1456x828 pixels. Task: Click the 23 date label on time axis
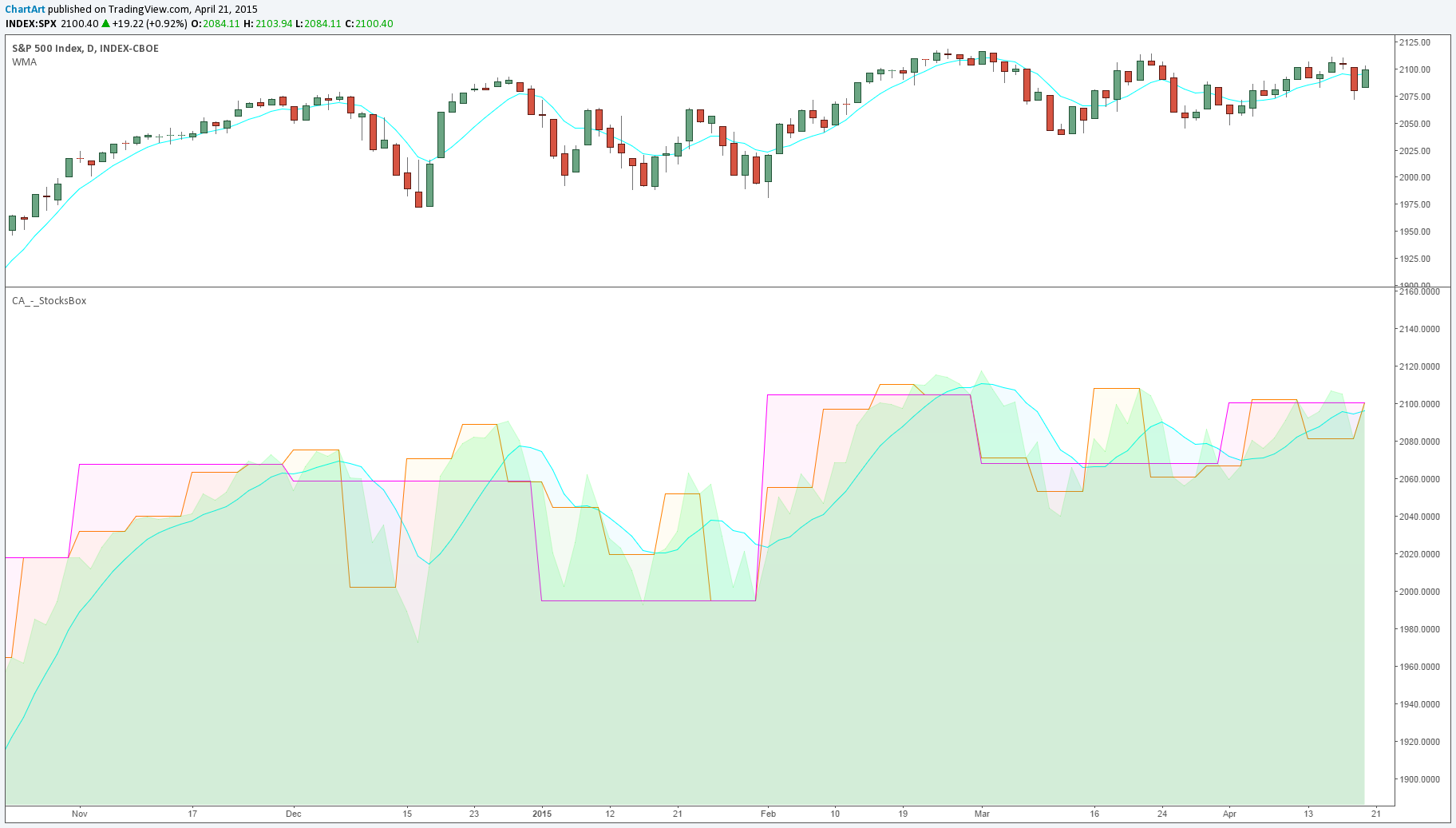pos(474,814)
